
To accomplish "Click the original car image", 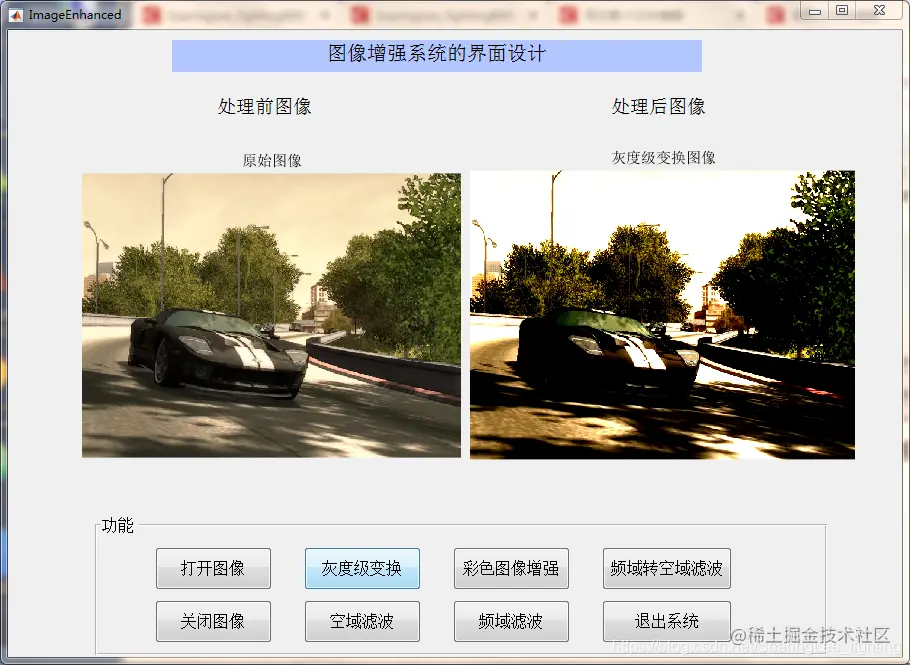I will [x=271, y=315].
